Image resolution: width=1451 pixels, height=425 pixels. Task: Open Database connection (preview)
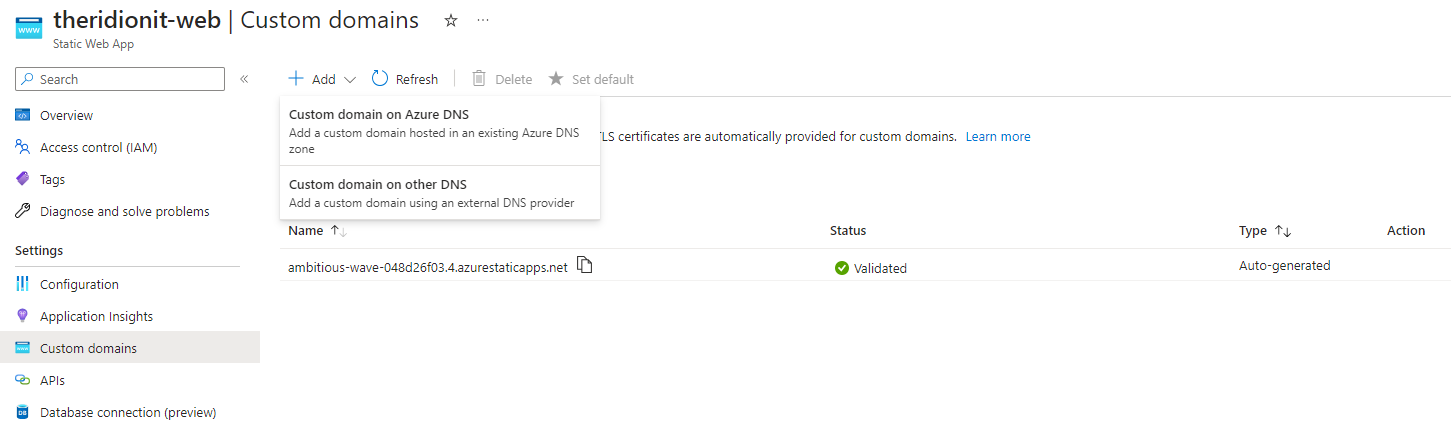click(x=130, y=412)
